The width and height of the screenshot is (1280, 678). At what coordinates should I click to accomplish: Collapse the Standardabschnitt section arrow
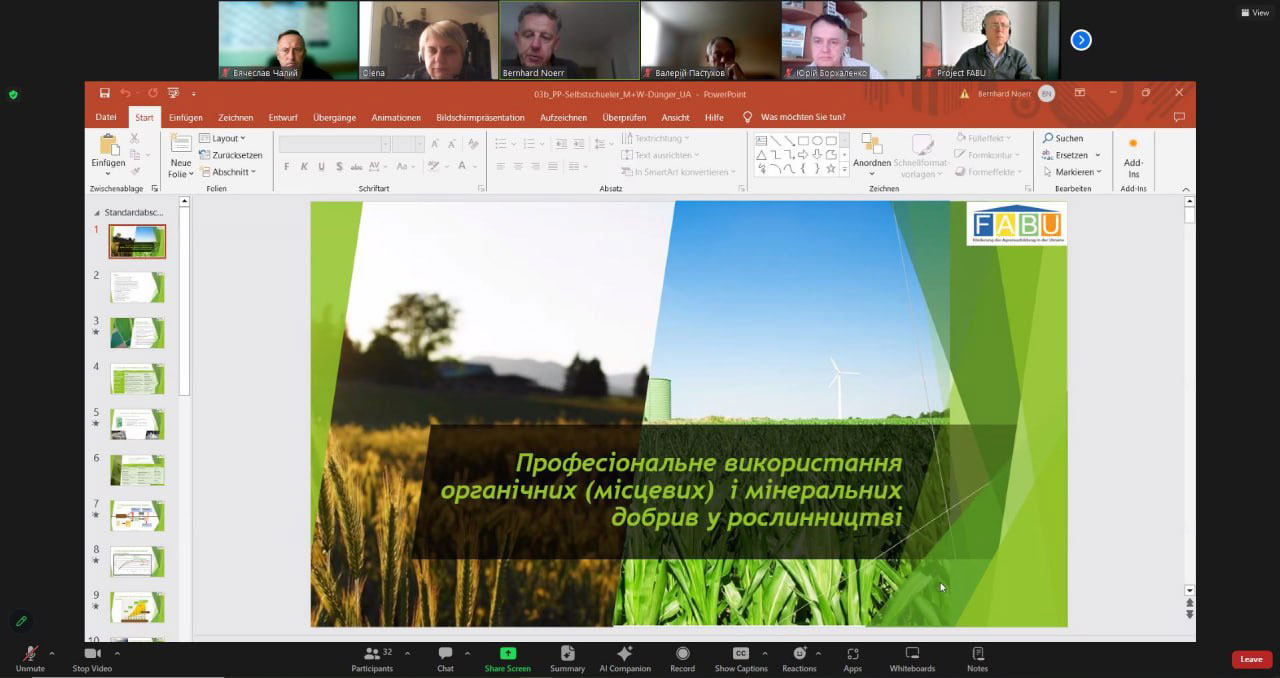pos(97,212)
